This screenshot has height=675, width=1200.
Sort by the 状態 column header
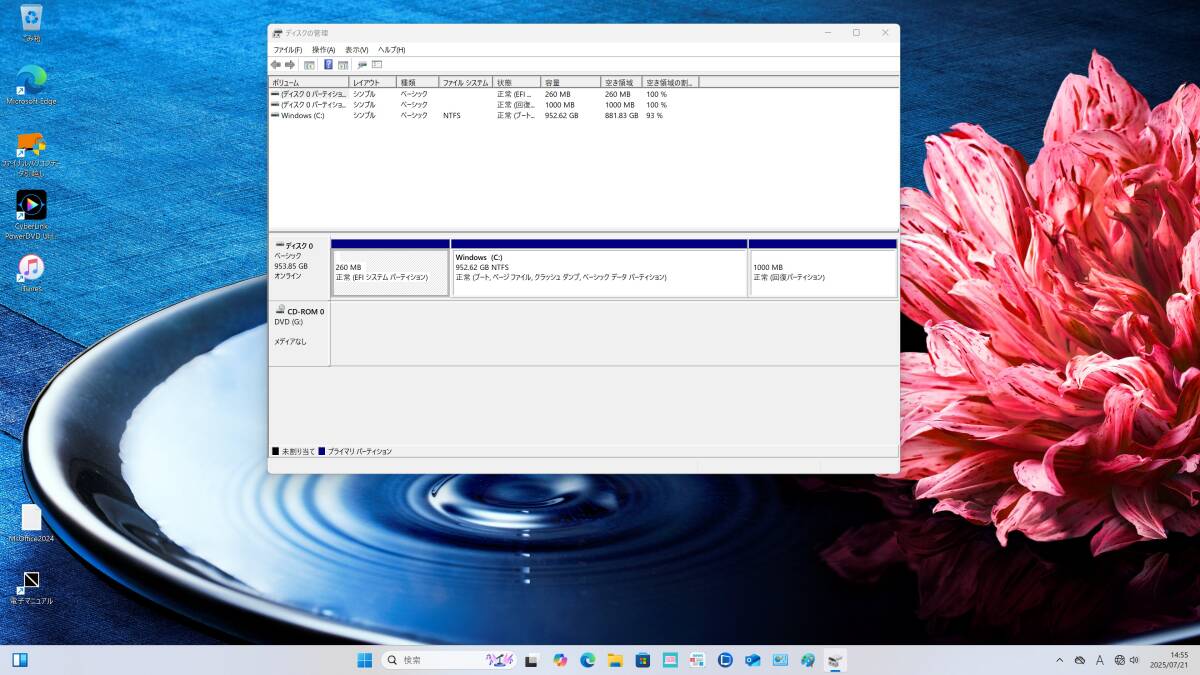point(517,82)
